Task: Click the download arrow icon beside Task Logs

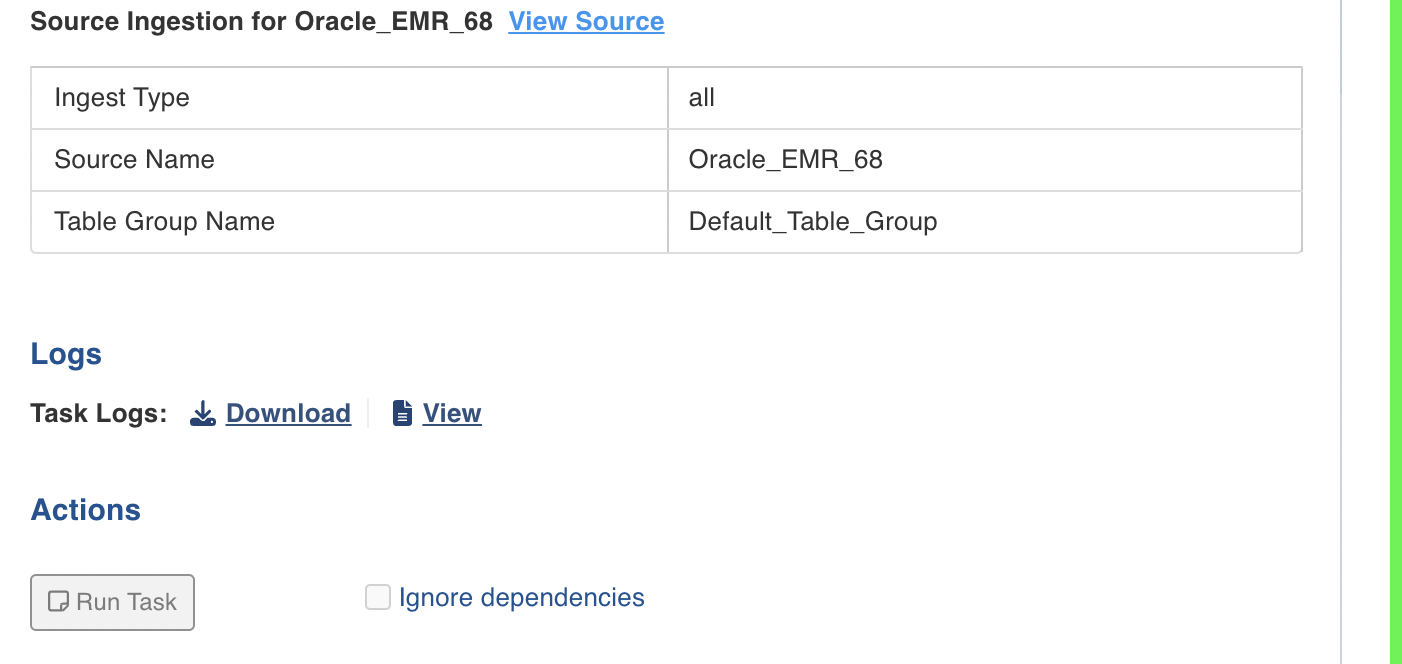Action: [203, 413]
